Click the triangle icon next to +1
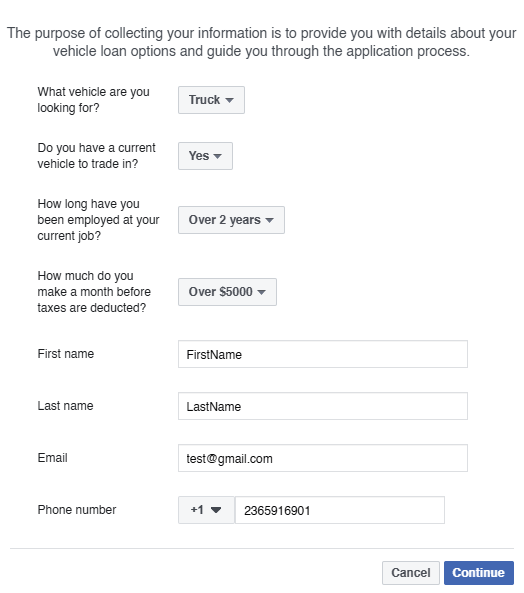The image size is (524, 593). (x=216, y=510)
